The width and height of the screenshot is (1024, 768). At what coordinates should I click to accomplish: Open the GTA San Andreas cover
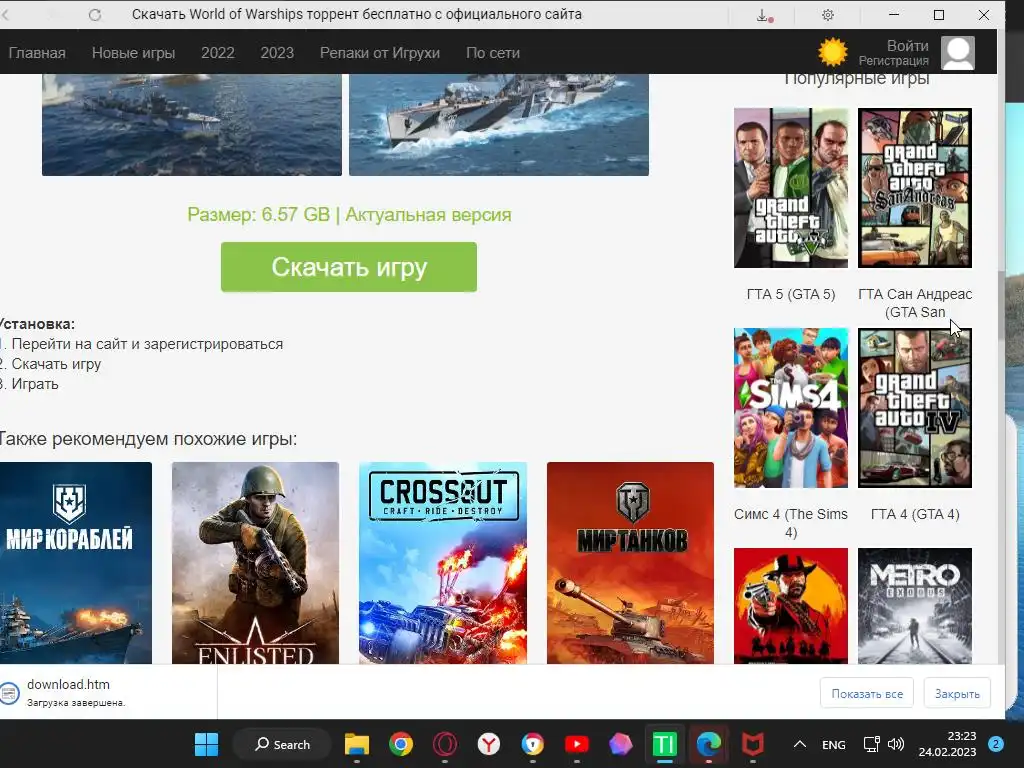coord(915,188)
